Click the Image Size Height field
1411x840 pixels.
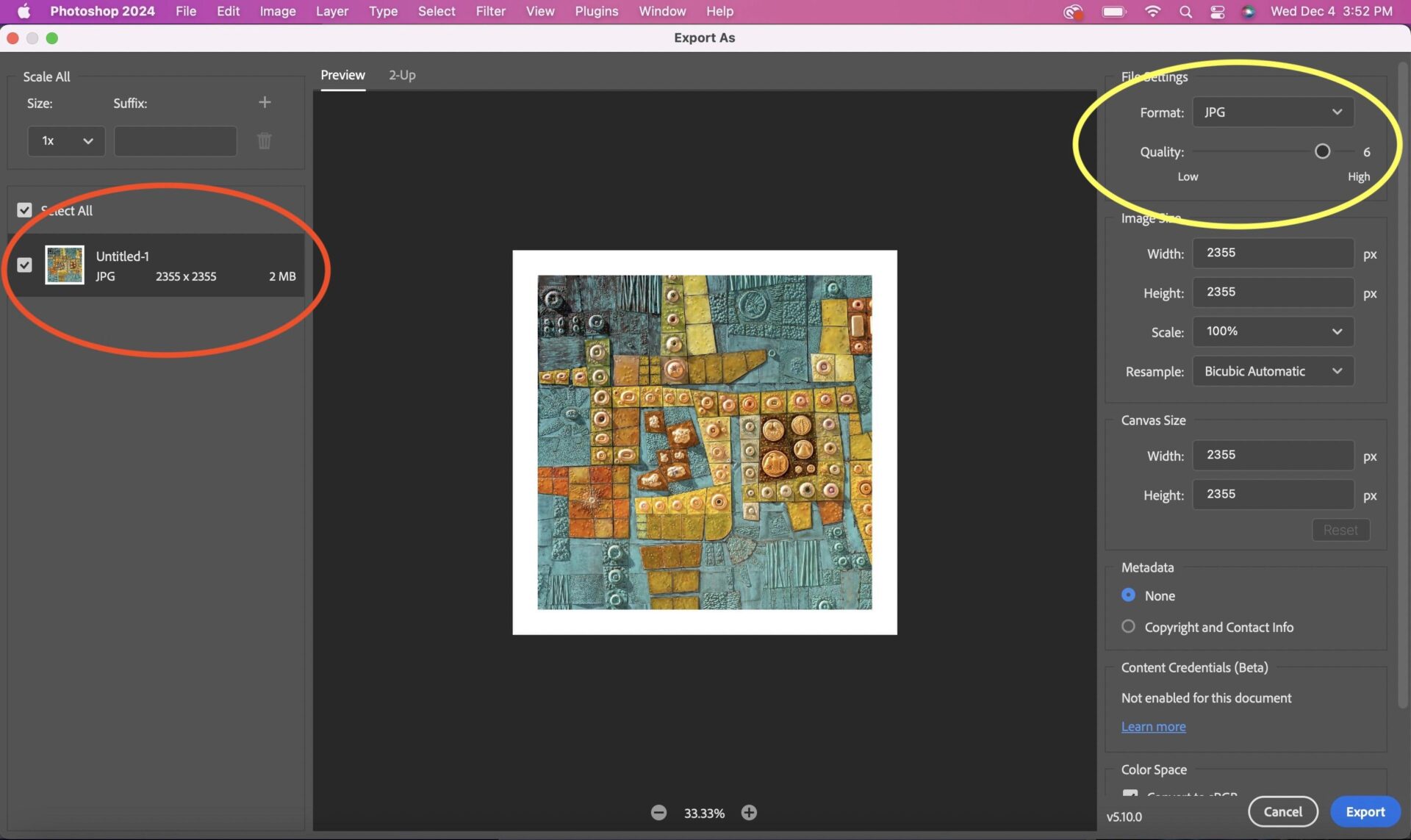click(x=1273, y=292)
